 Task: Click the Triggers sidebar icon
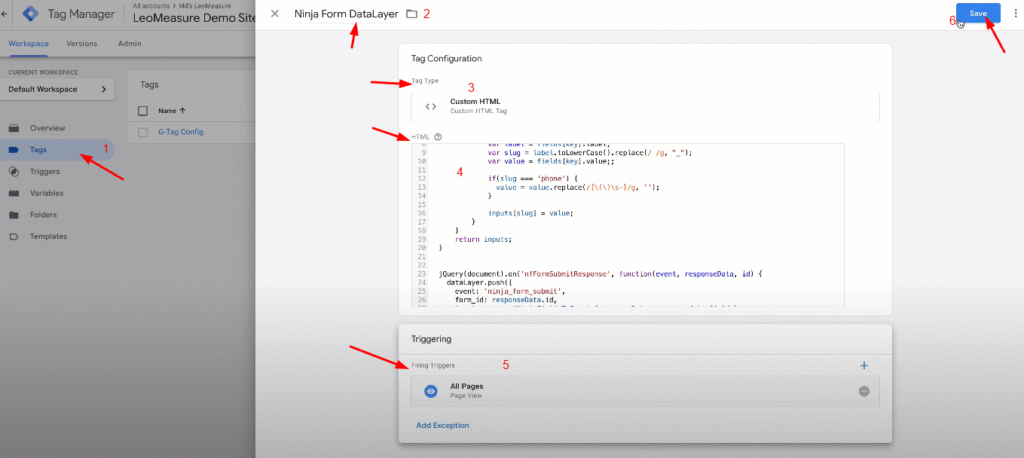(x=14, y=171)
